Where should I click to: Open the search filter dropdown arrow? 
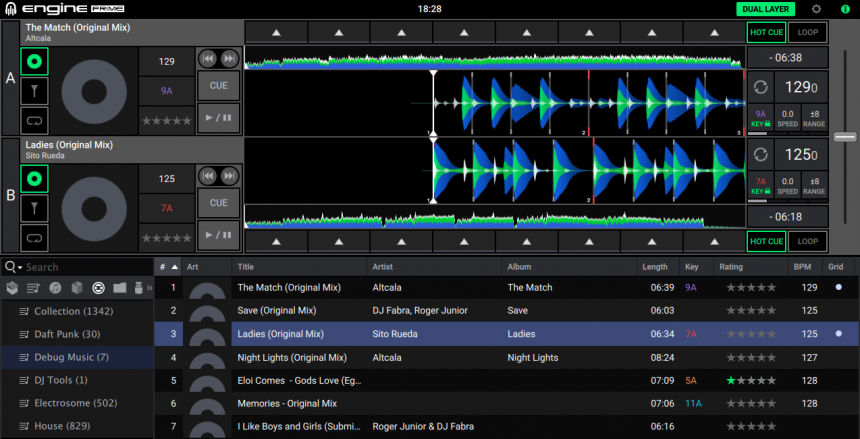click(19, 268)
